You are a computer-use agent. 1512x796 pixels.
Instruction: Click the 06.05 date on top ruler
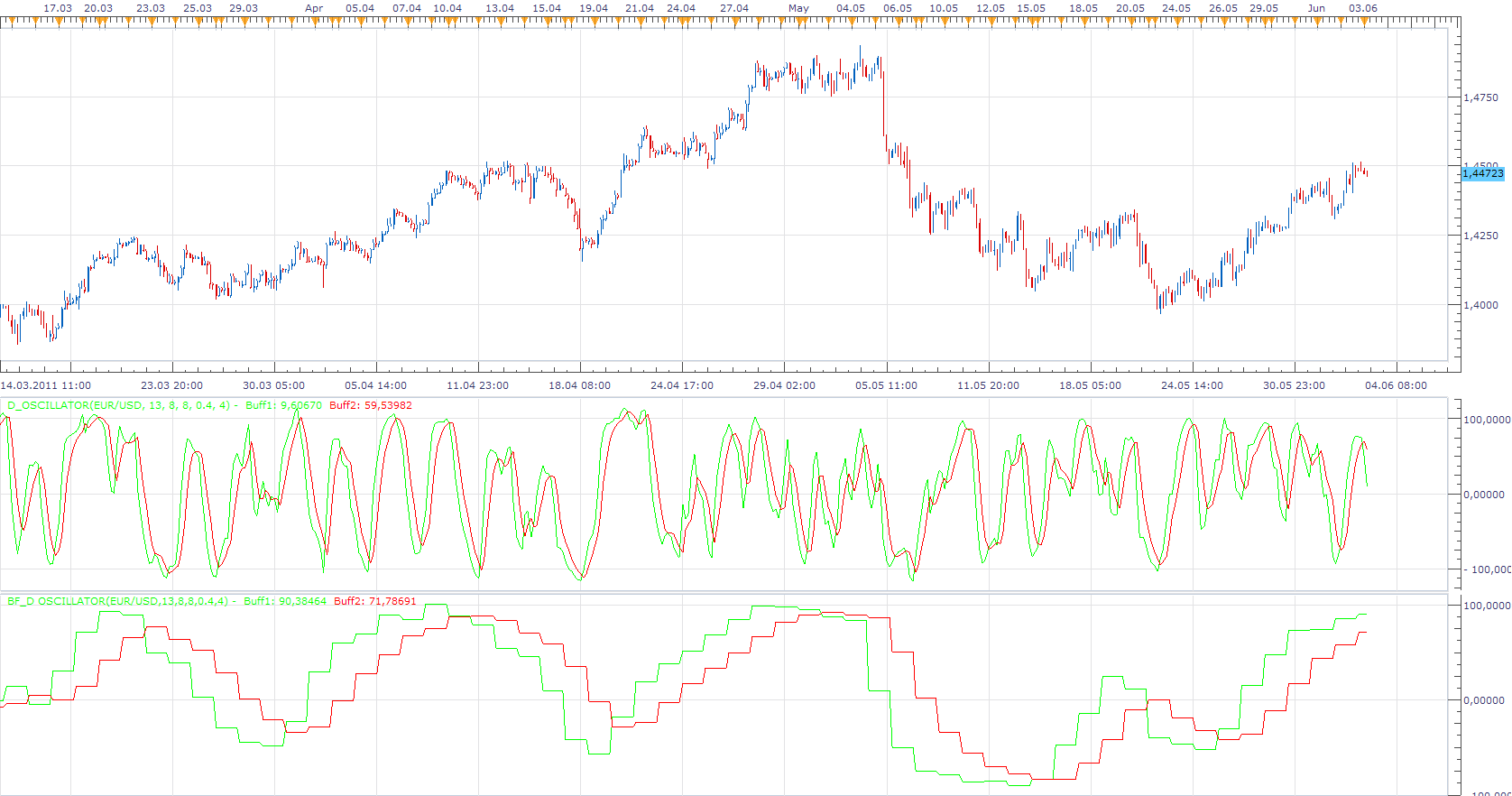[898, 8]
